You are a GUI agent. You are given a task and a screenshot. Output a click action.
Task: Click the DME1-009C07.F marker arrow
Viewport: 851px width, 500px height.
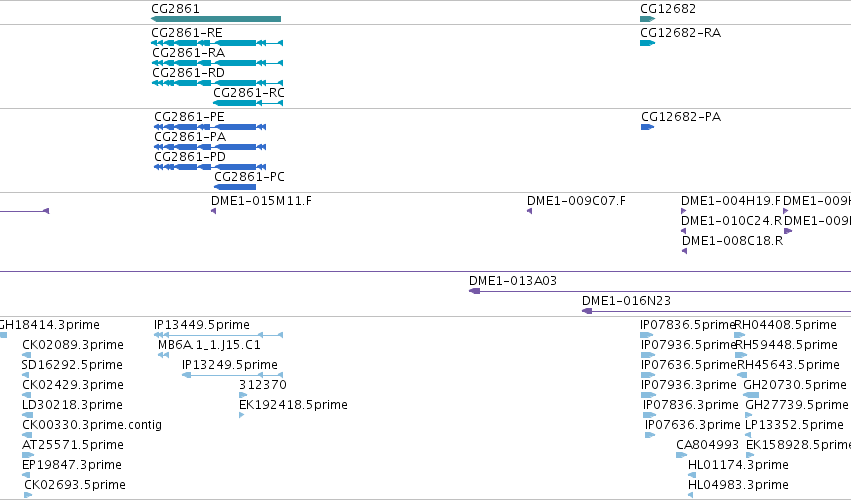tap(529, 211)
